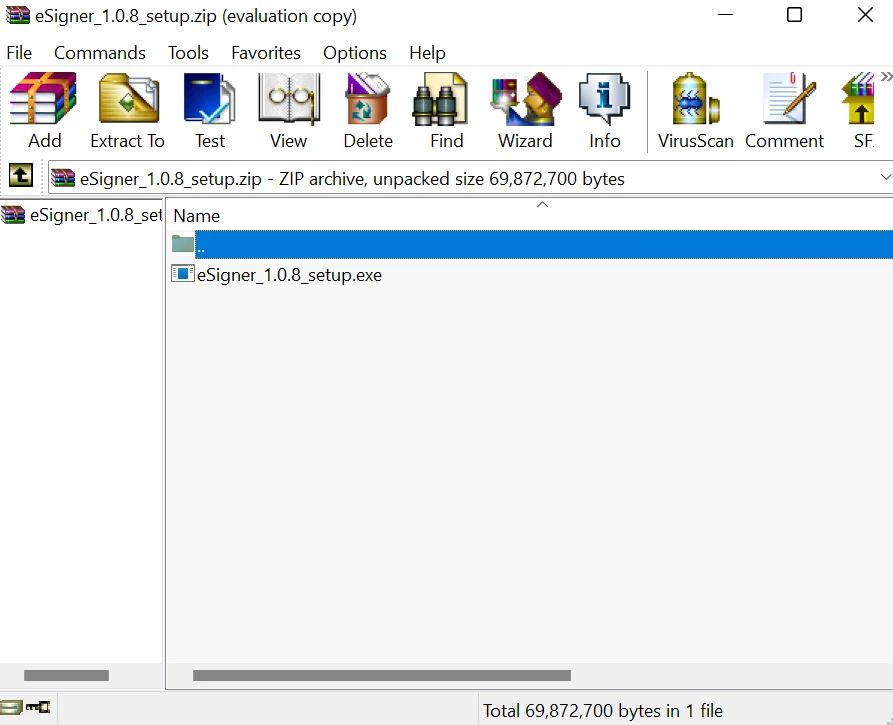
Task: Show archive Info
Action: click(x=604, y=100)
